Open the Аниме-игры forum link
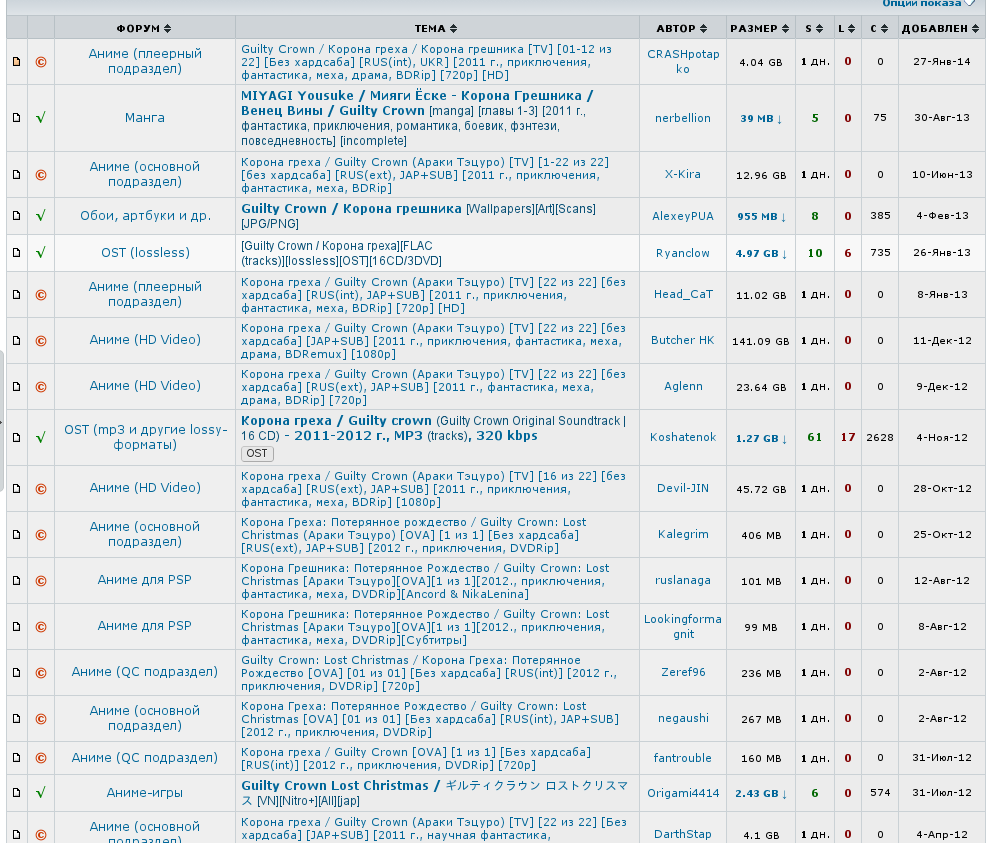Image resolution: width=993 pixels, height=843 pixels. (144, 792)
